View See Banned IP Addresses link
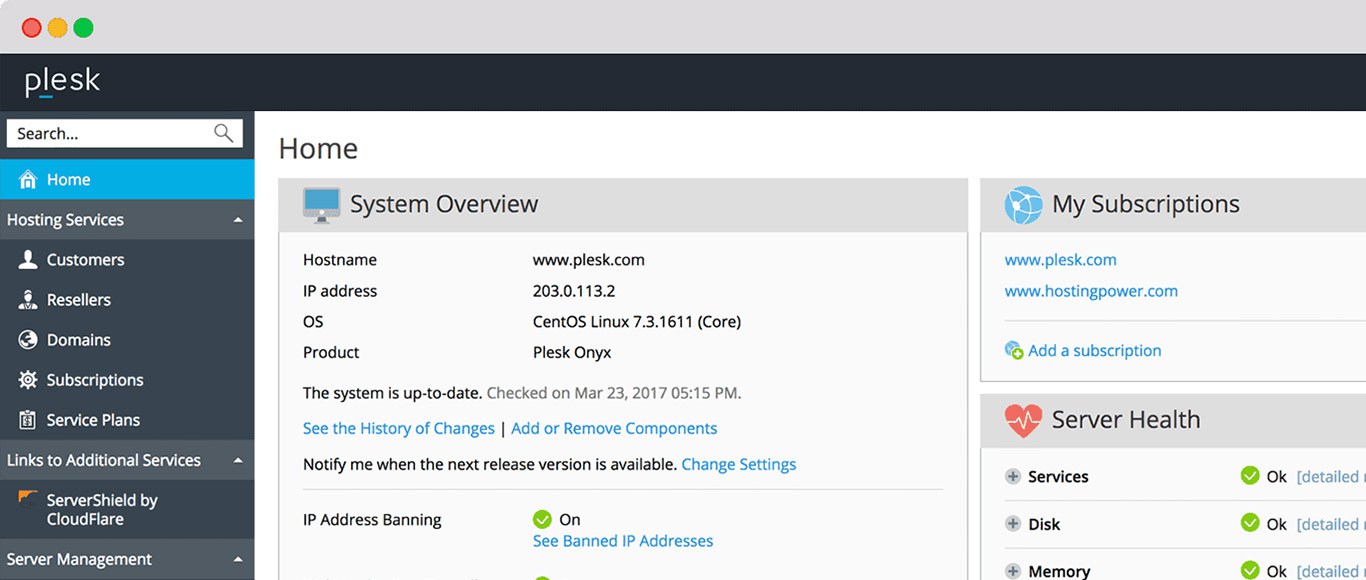Image resolution: width=1366 pixels, height=580 pixels. tap(623, 541)
